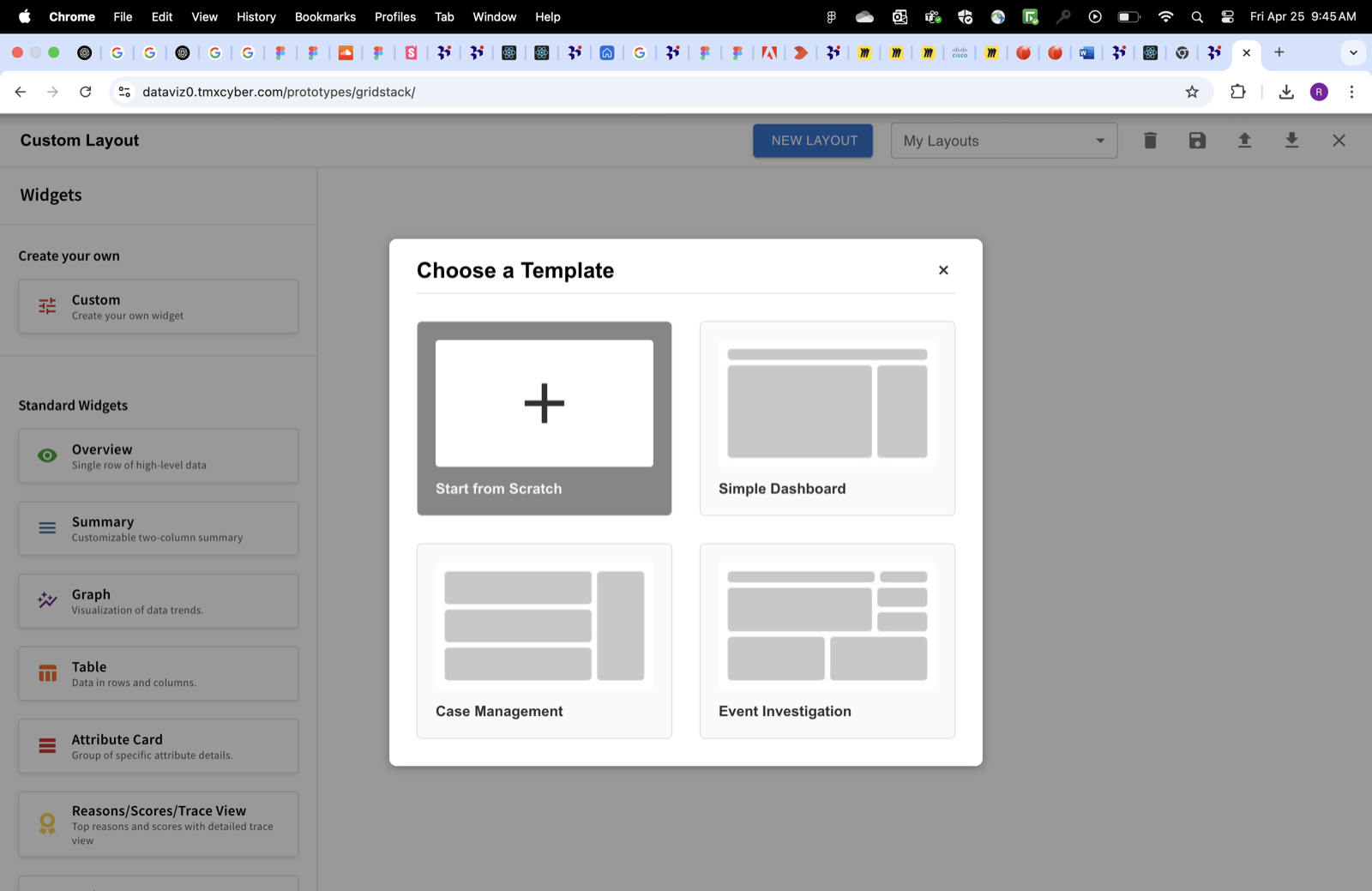1372x891 pixels.
Task: Select the Table widget icon
Action: [x=46, y=673]
